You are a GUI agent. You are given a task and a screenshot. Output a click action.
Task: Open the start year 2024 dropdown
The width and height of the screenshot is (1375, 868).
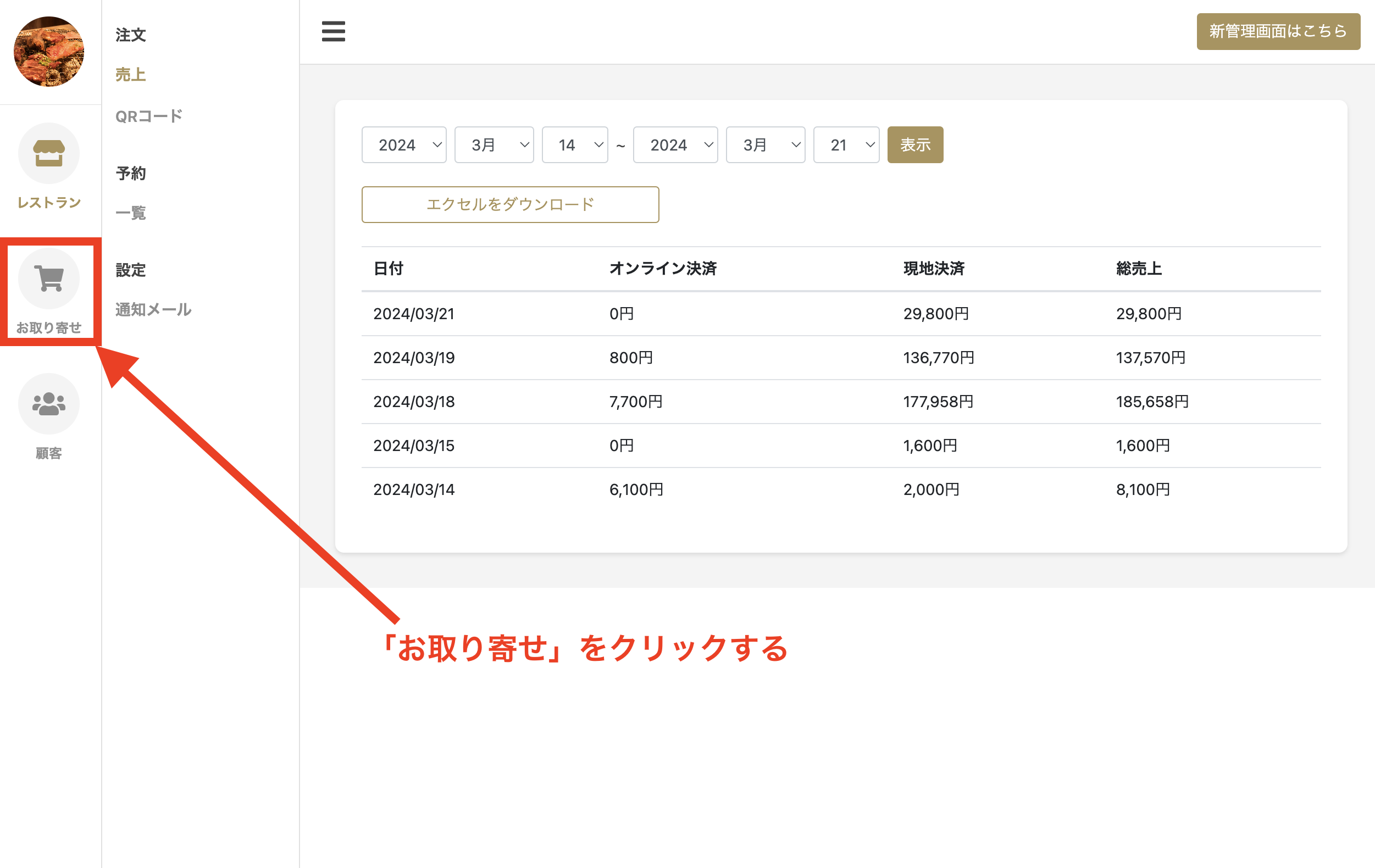tap(404, 145)
